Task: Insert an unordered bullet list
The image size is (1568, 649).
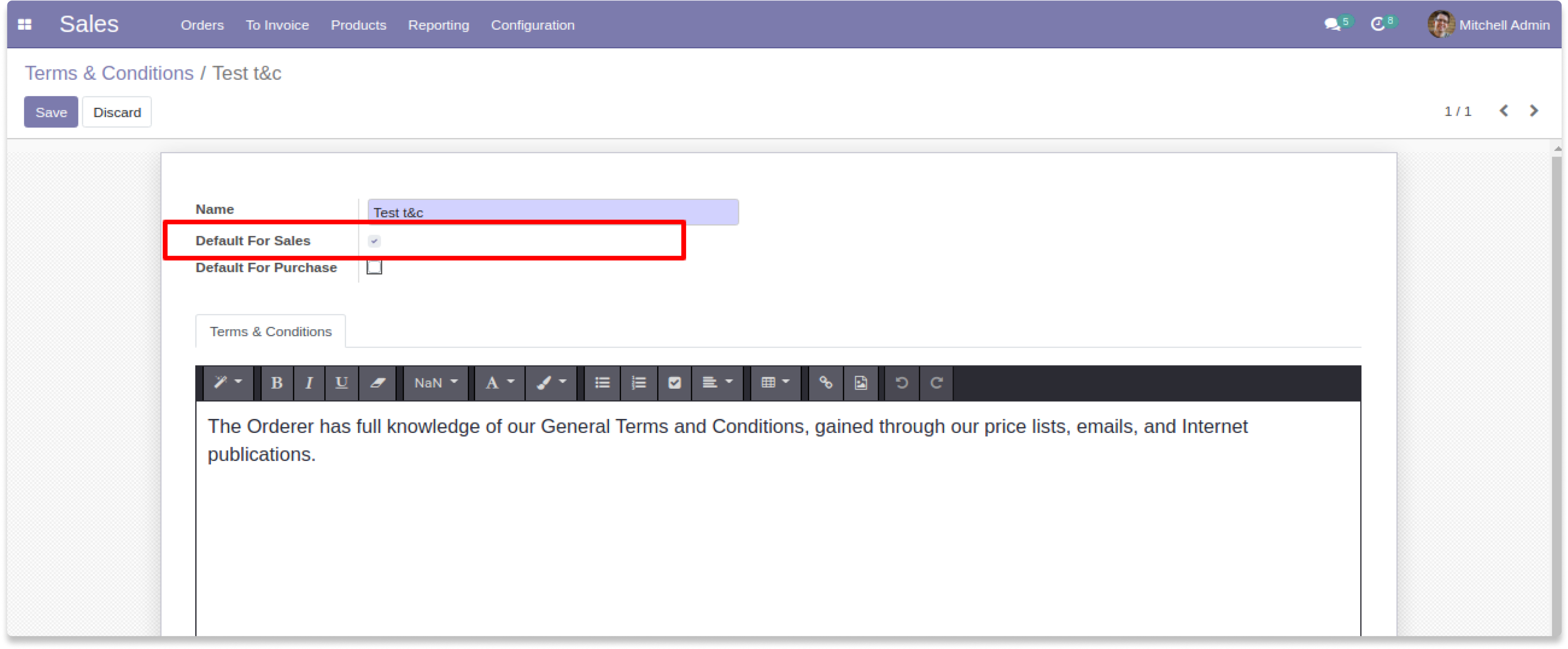Action: [x=602, y=383]
